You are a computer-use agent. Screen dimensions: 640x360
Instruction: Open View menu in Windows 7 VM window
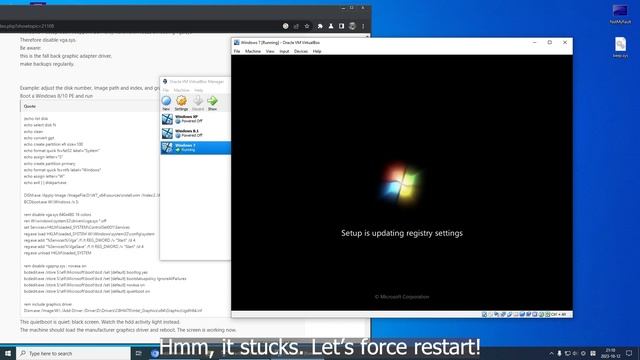tap(270, 51)
